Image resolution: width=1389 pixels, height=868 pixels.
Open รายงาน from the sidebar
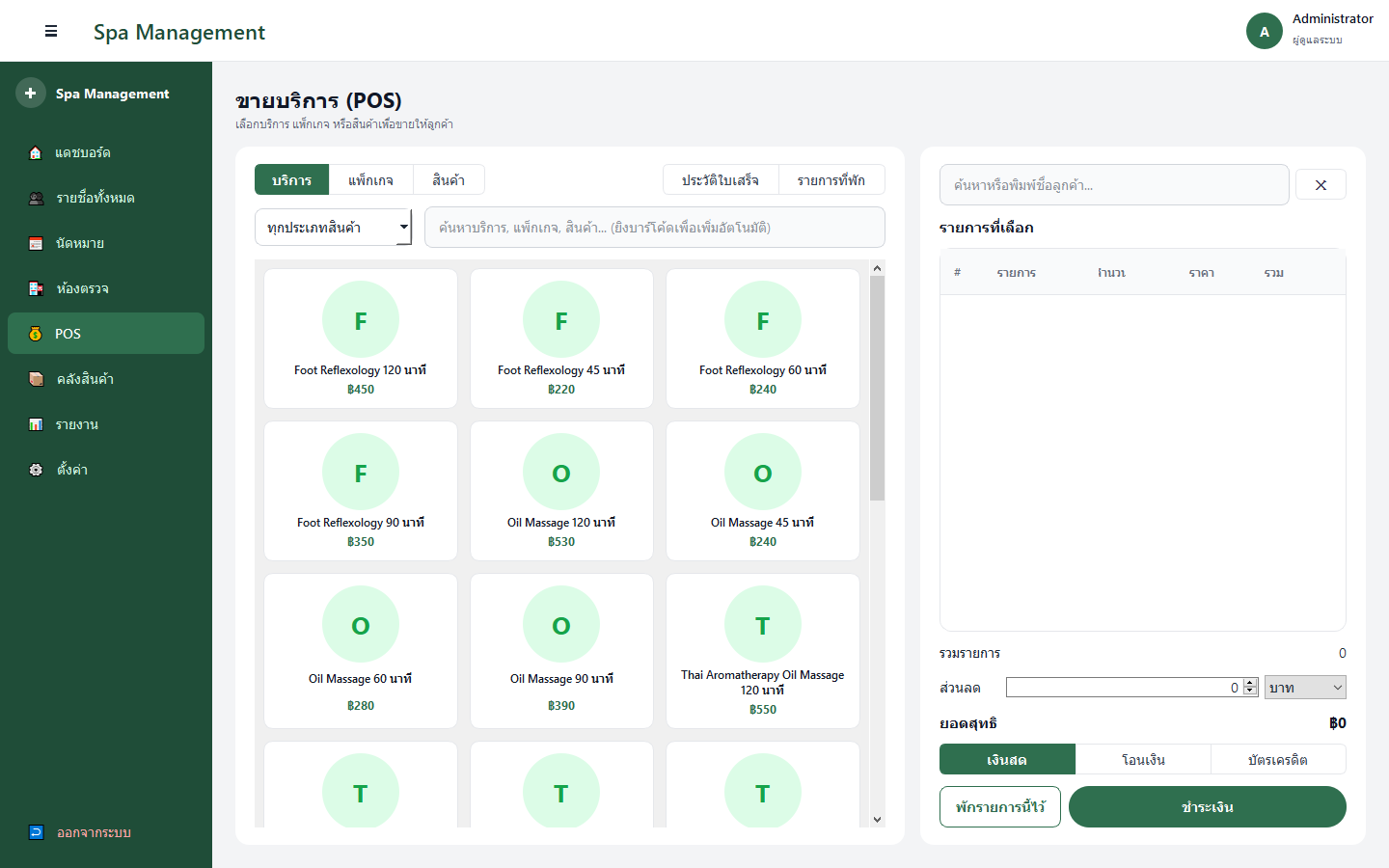coord(106,424)
